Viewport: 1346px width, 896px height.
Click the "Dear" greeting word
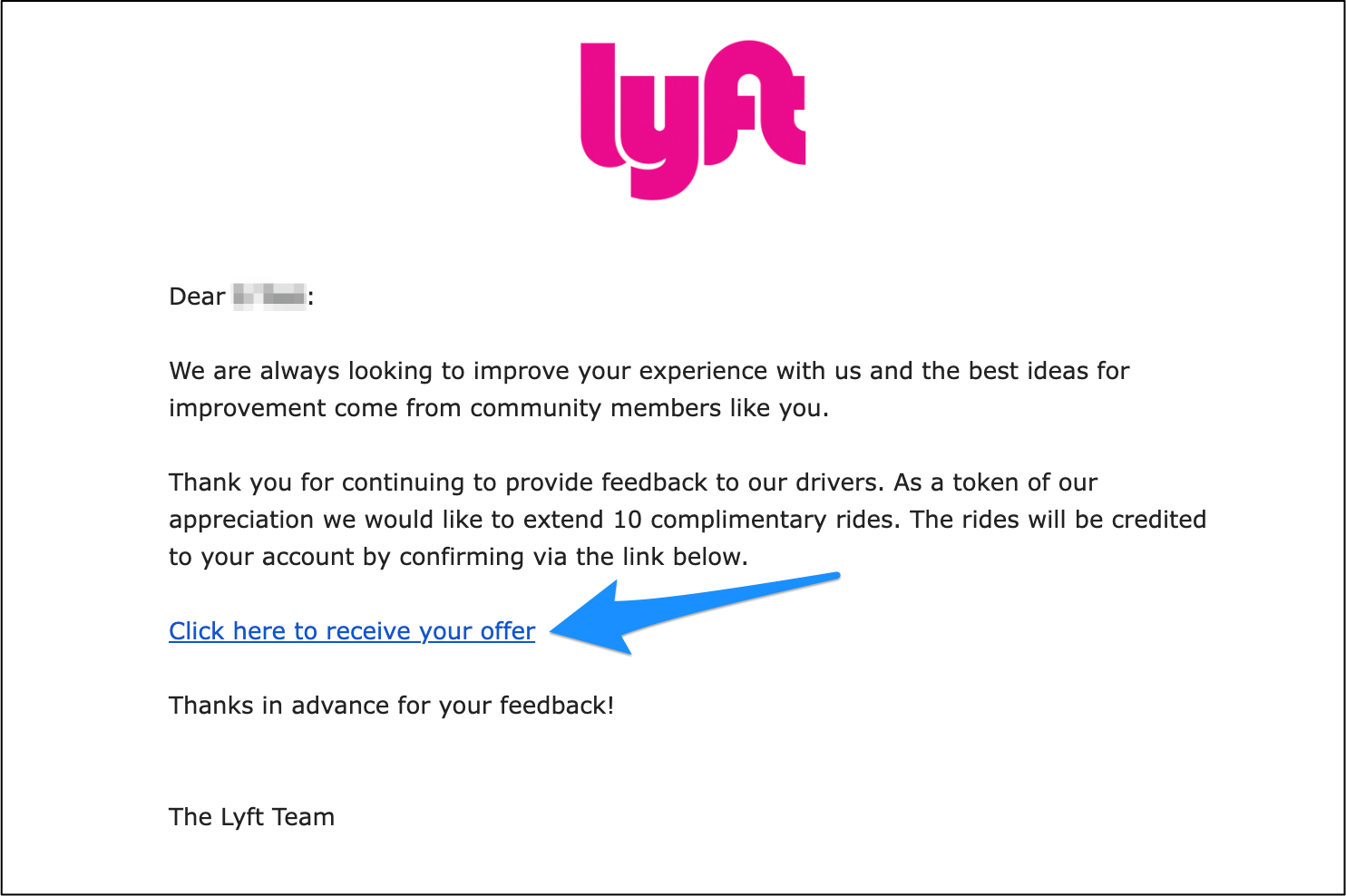(197, 297)
